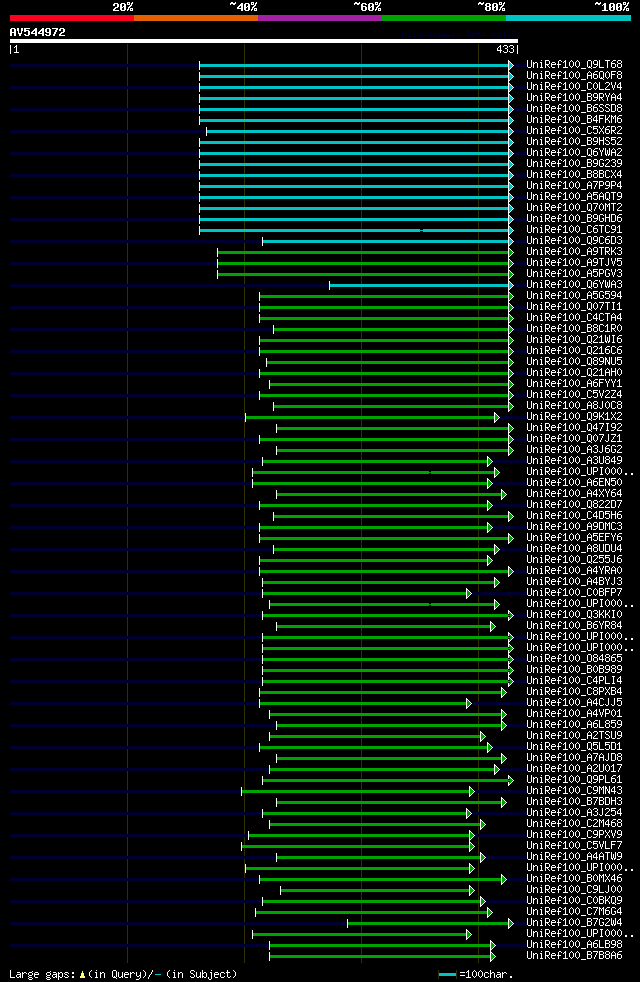
Task: Select the UniRef100_C5X6R2 label
Action: click(574, 131)
